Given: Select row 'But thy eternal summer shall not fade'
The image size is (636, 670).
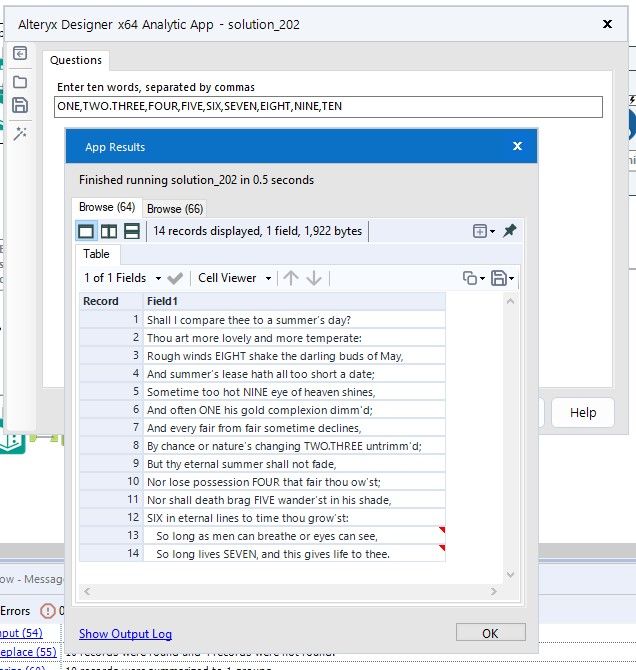Looking at the screenshot, I should [294, 464].
